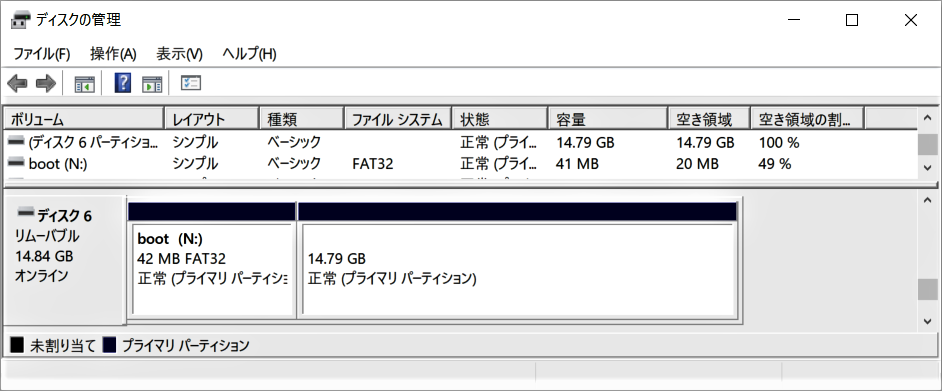
Task: Open the Help question mark icon
Action: pyautogui.click(x=123, y=83)
